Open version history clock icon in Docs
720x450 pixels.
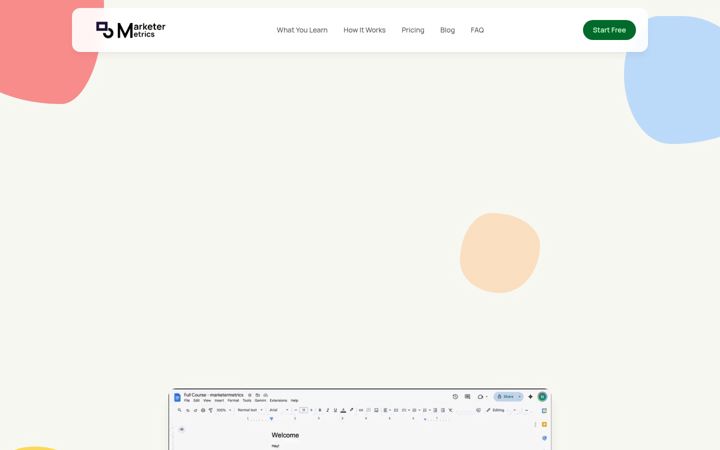(x=455, y=397)
